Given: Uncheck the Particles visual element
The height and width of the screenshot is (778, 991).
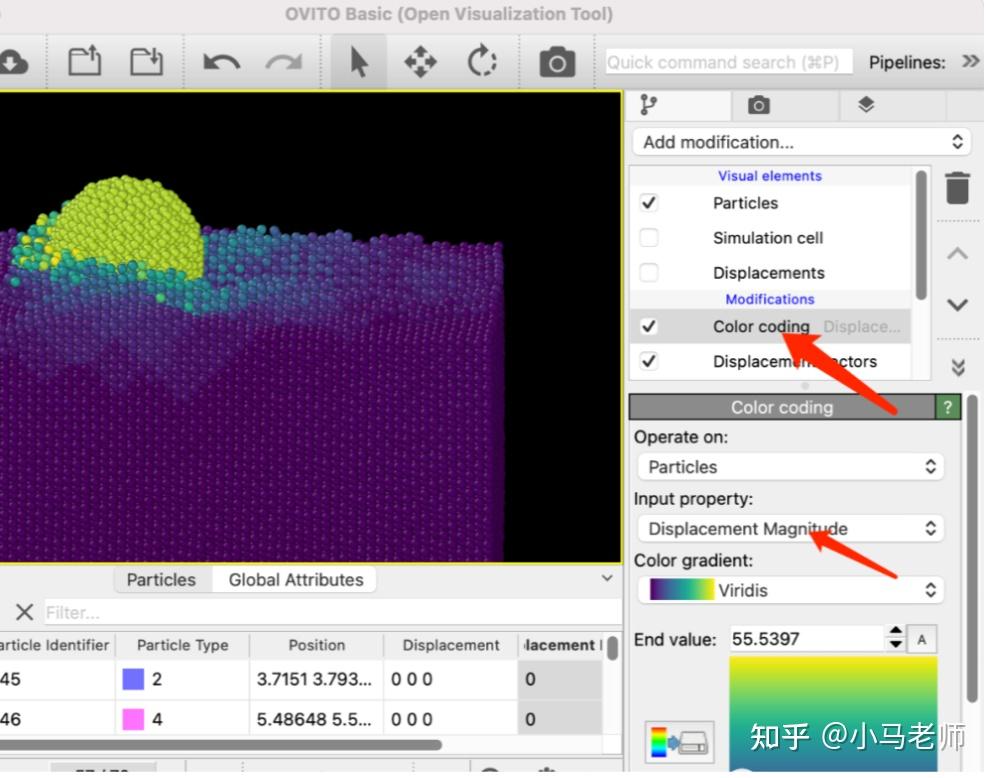Looking at the screenshot, I should (x=649, y=203).
